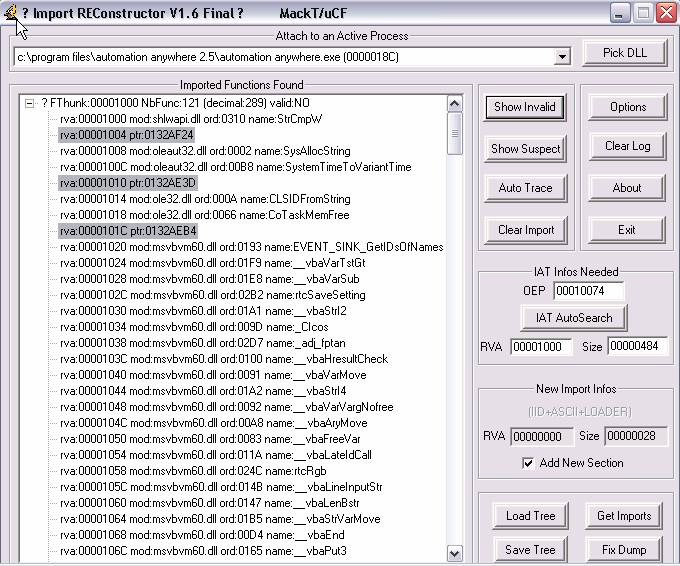Select the _adj_fptan import row
The width and height of the screenshot is (680, 566).
(x=203, y=343)
